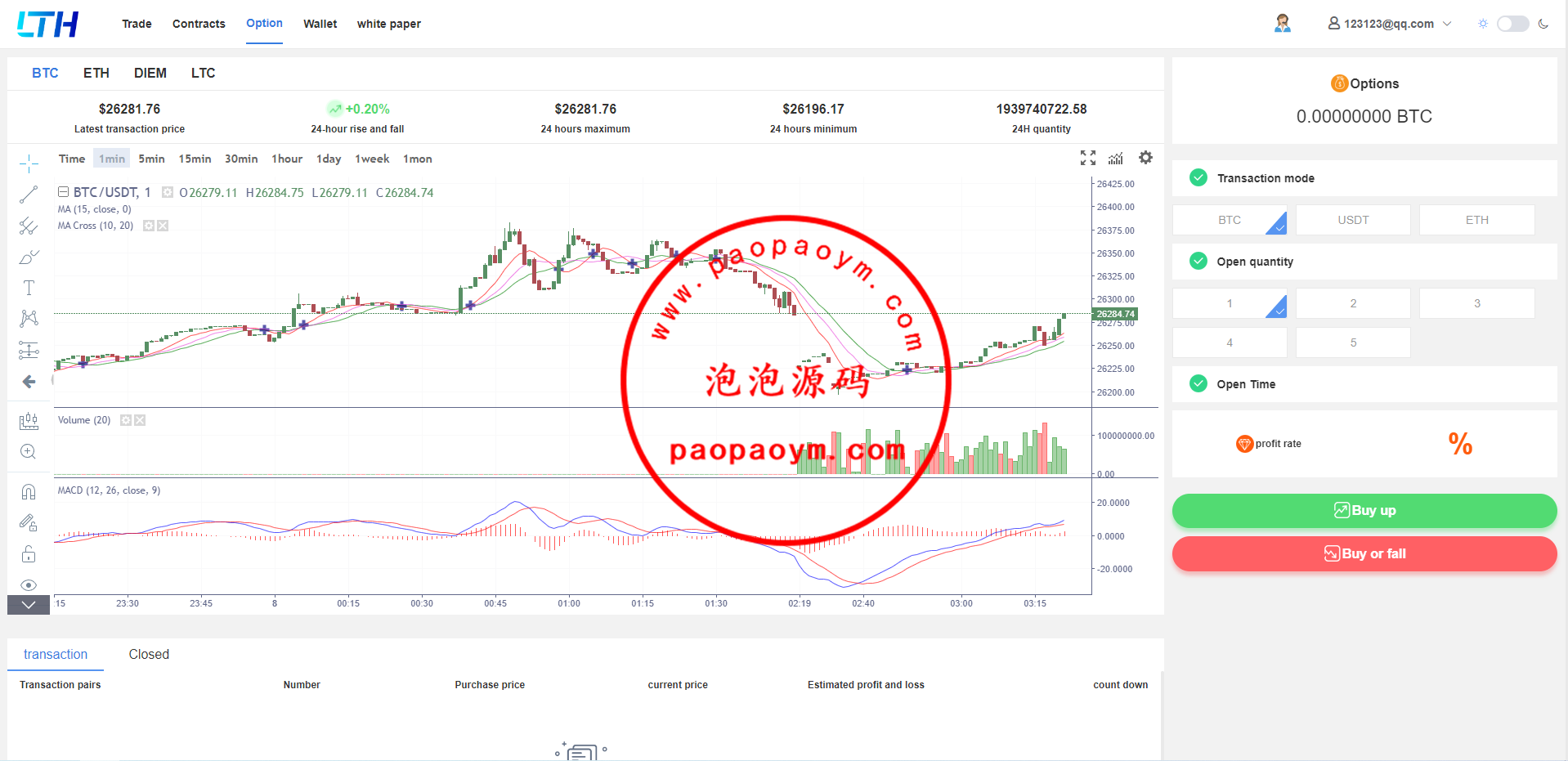Select the pitchfork drawing tool
This screenshot has height=761, width=1568.
coord(29,226)
